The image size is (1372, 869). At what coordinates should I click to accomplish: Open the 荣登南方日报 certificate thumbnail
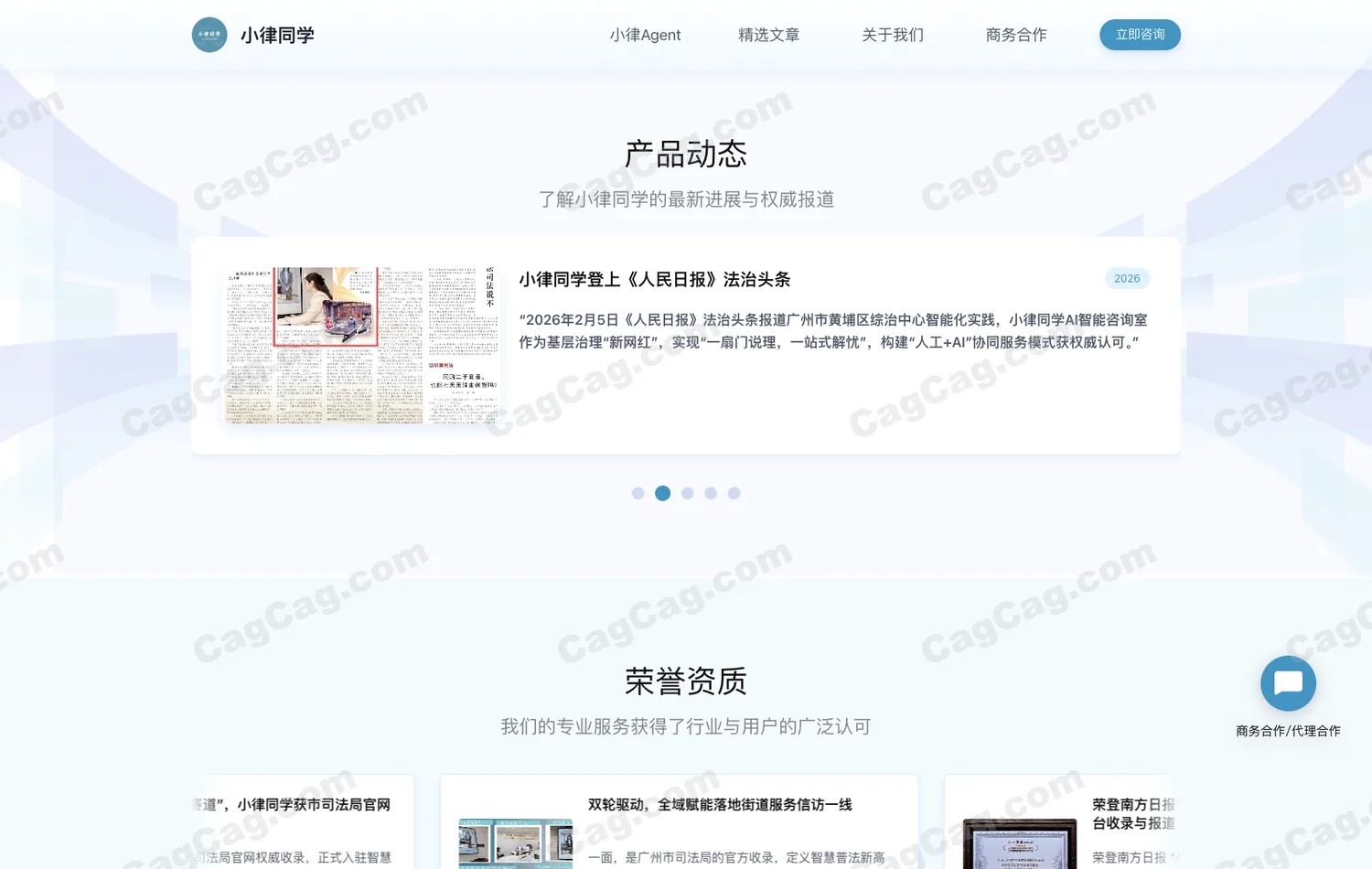(x=1019, y=843)
